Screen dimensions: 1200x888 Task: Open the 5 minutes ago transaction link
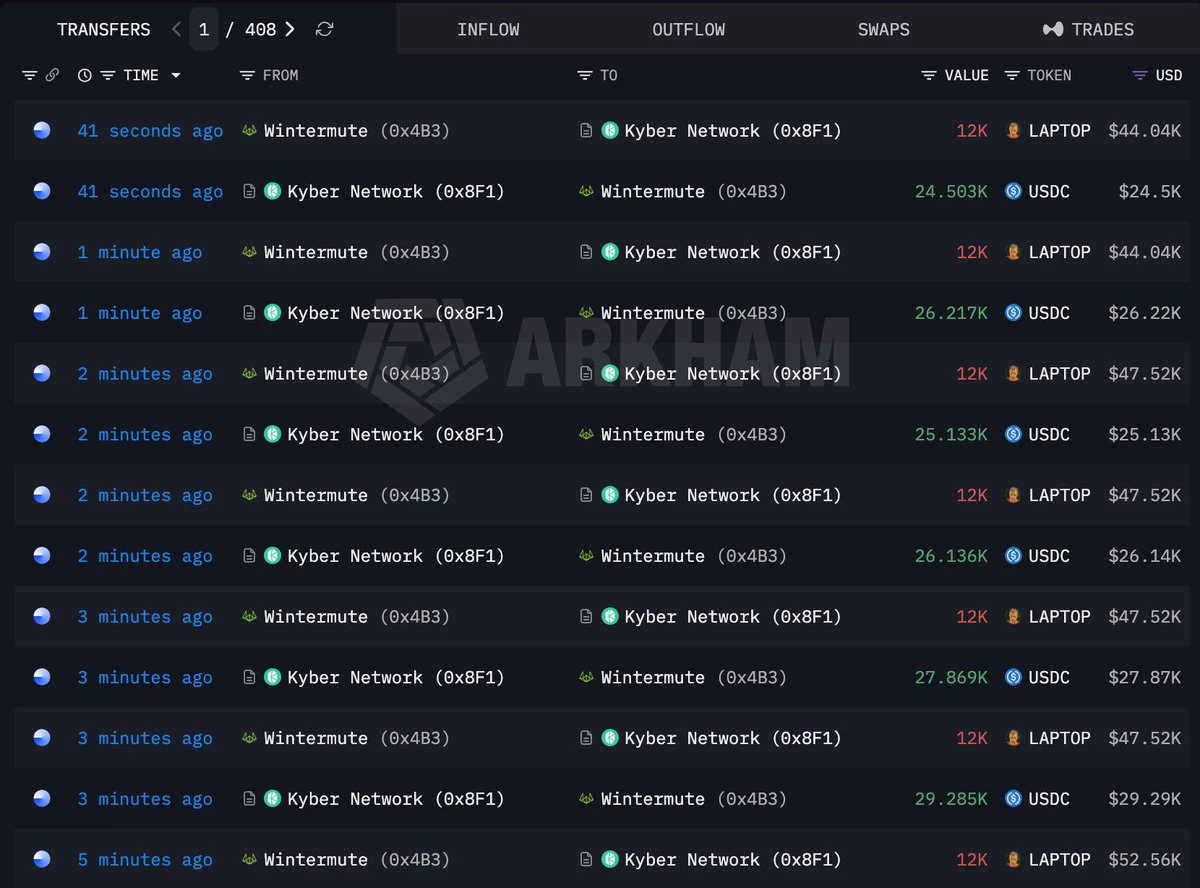145,860
